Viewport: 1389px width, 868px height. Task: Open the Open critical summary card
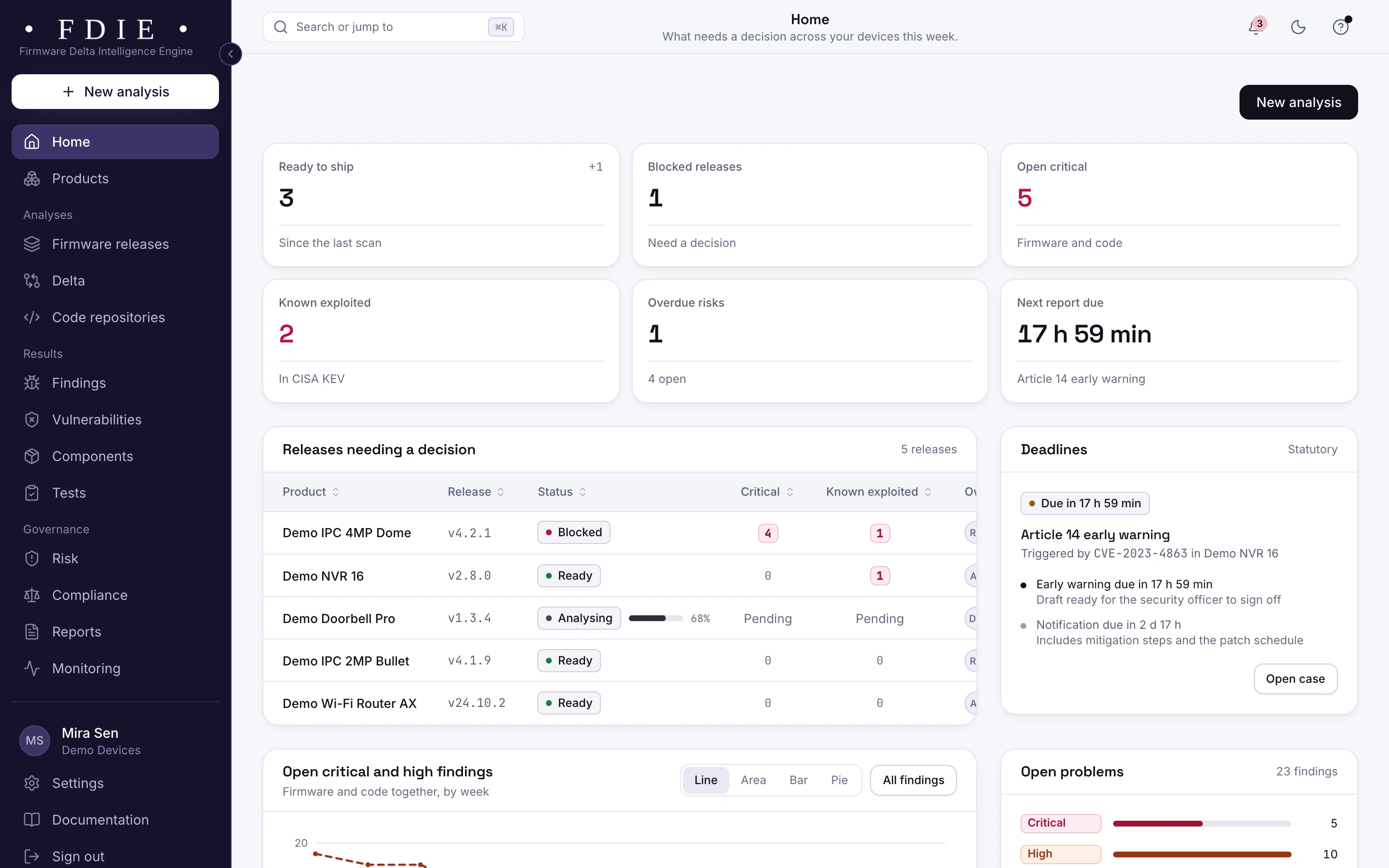tap(1178, 205)
